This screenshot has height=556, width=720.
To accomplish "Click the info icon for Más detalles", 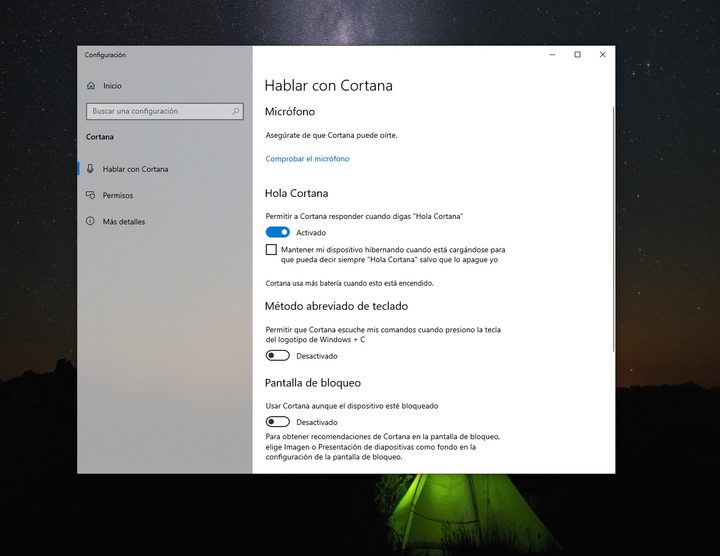I will point(90,221).
